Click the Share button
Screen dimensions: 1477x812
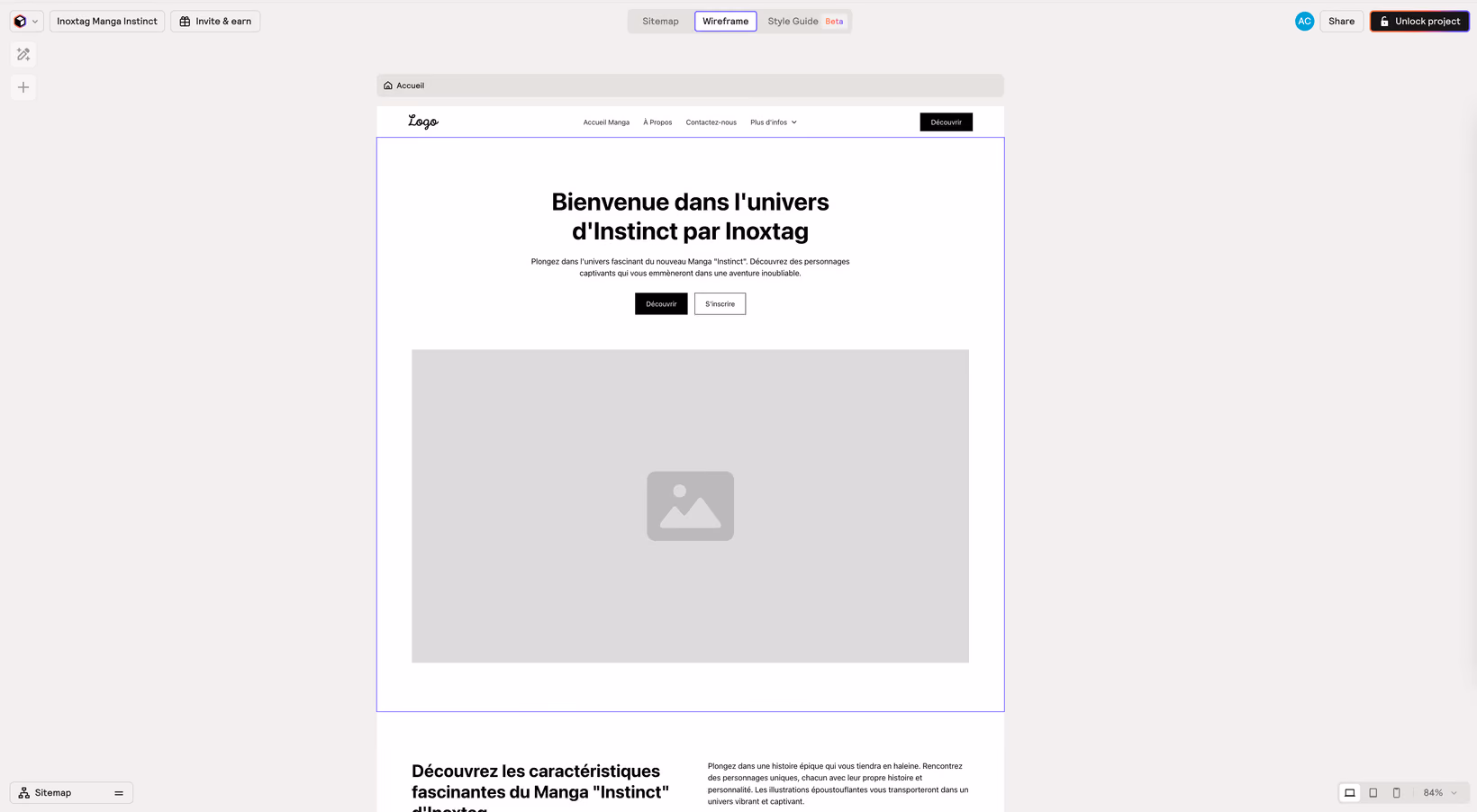click(x=1341, y=22)
